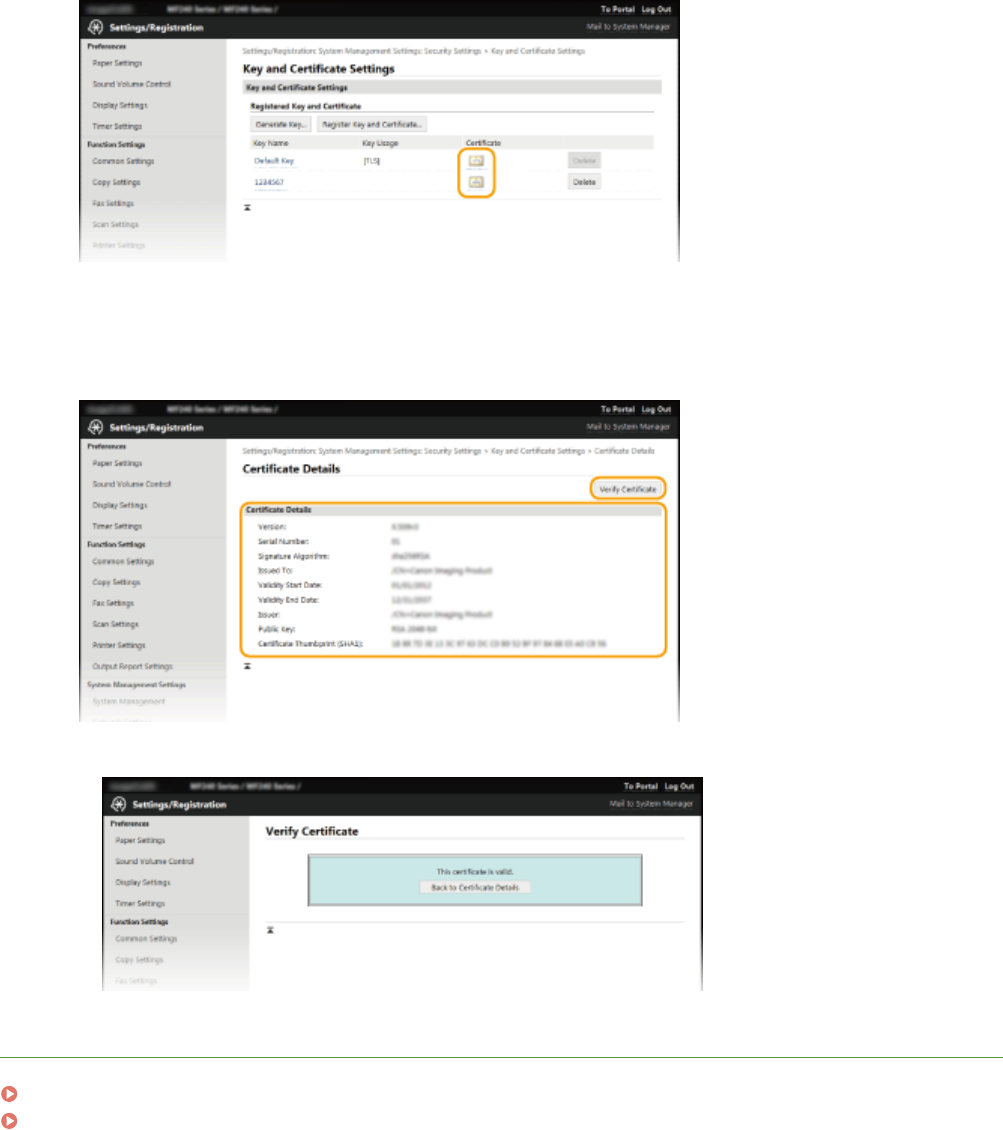1003x1130 pixels.
Task: Open Sound Volume Control on Certificate Details screen
Action: [x=132, y=484]
